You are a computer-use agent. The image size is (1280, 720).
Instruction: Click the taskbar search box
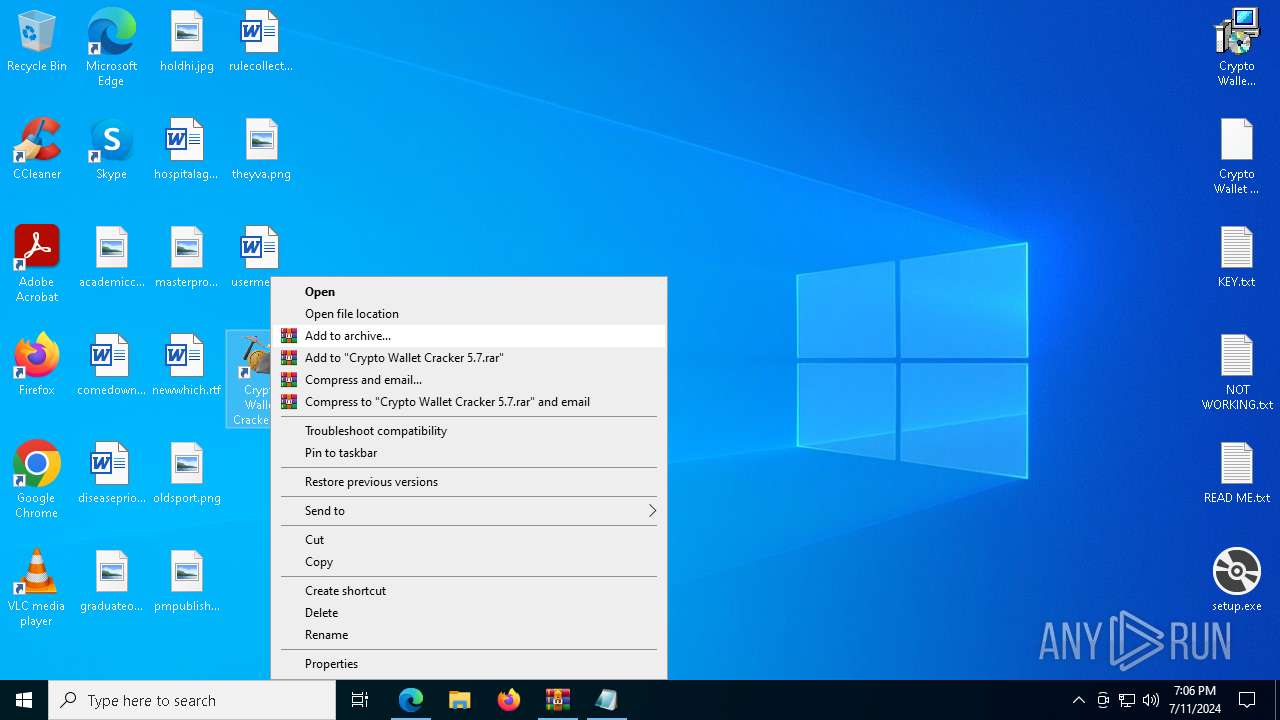(192, 700)
